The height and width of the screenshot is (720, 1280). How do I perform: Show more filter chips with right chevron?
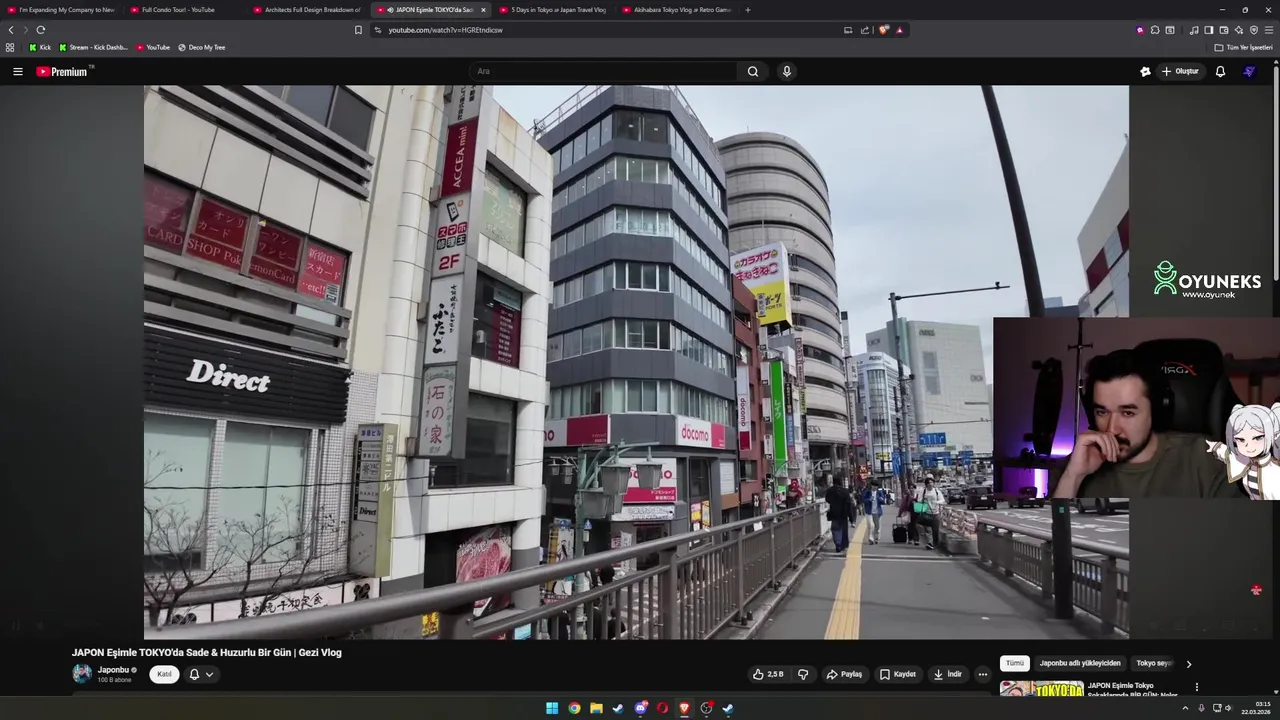[x=1189, y=663]
